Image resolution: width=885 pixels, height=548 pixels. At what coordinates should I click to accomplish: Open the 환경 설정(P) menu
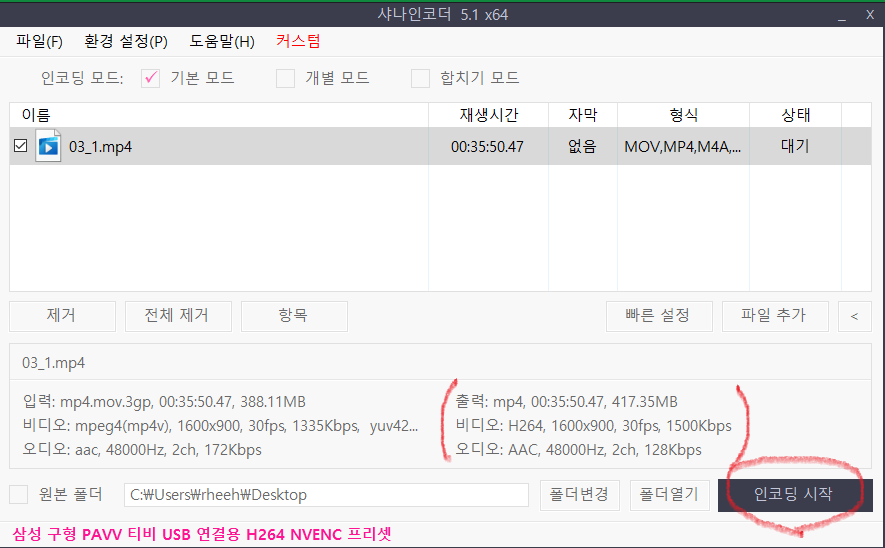tap(126, 41)
